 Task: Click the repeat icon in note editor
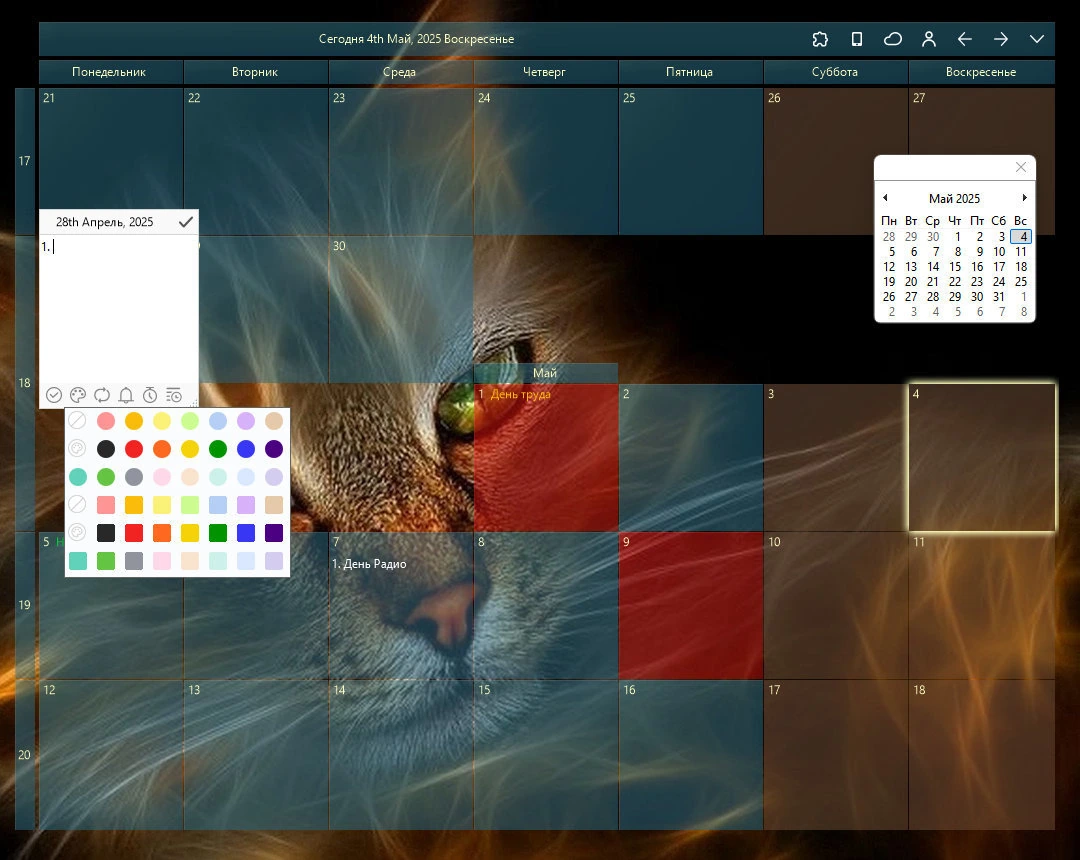click(102, 395)
